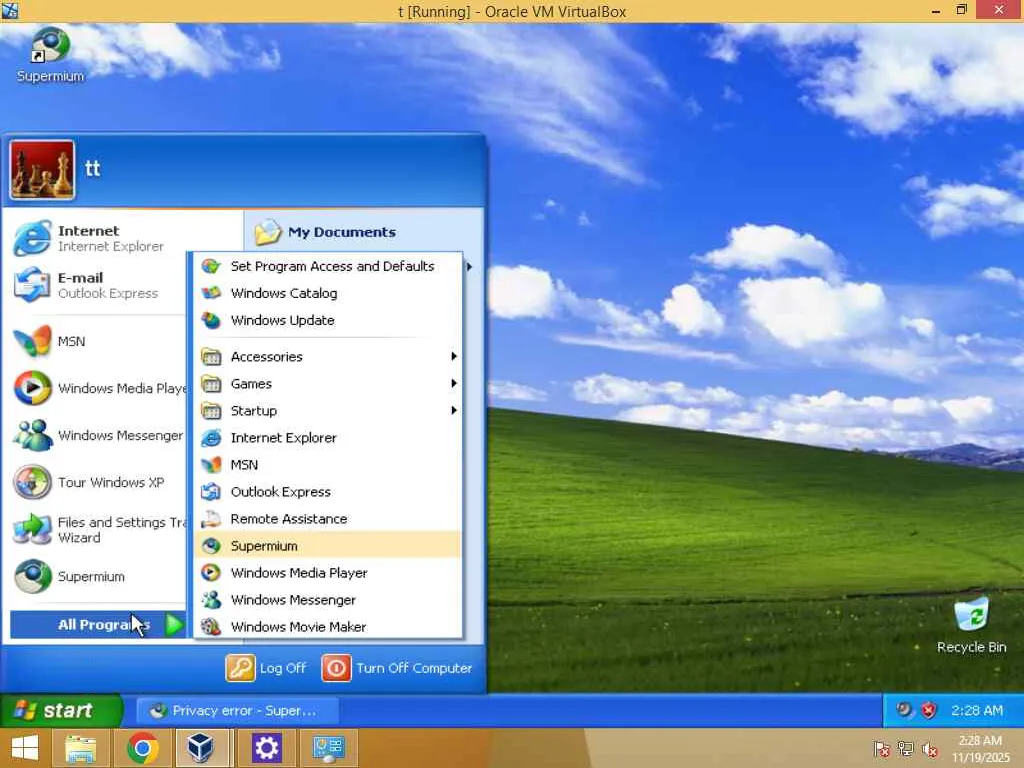The image size is (1024, 768).
Task: Open Windows Messenger in All Programs list
Action: coord(328,600)
